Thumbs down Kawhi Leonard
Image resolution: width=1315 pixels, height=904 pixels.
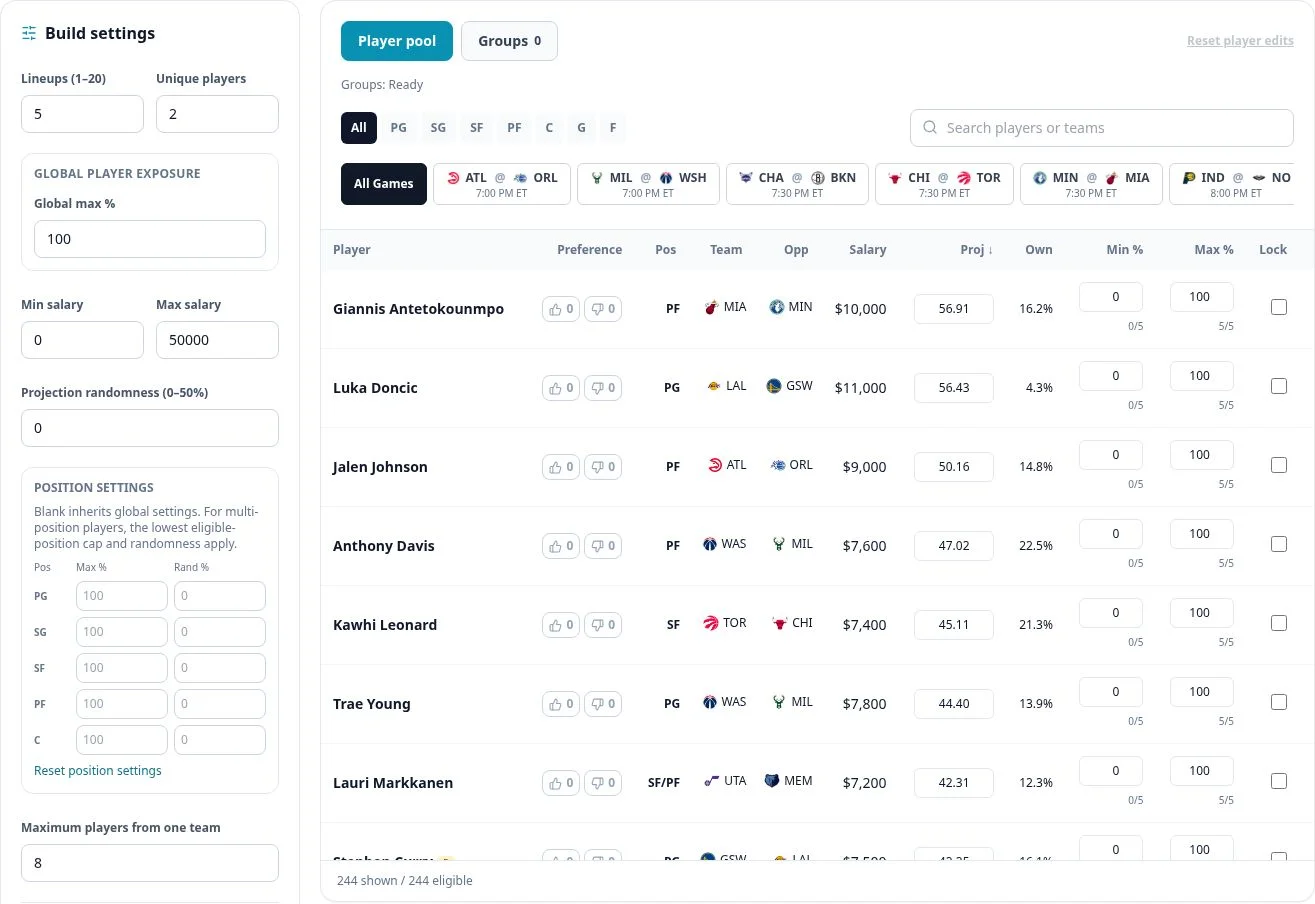coord(603,625)
